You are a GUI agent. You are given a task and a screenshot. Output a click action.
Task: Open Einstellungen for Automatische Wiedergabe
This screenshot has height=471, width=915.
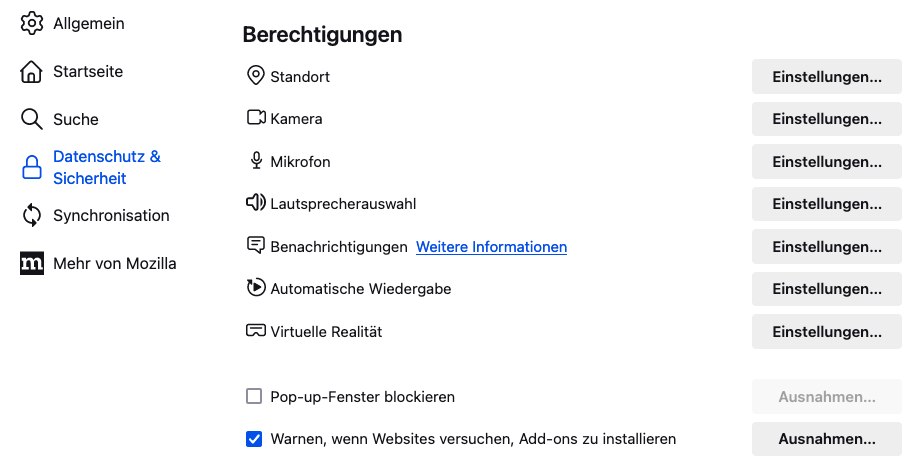pos(827,289)
